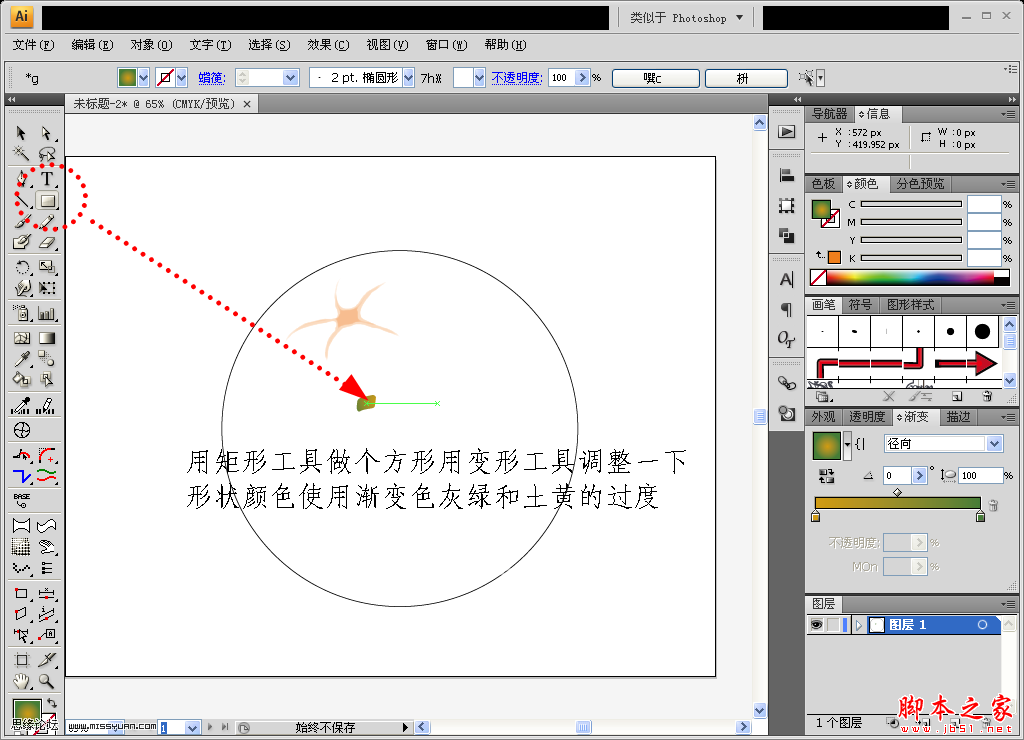Select the Paintbrush tool
This screenshot has height=740, width=1024.
[22, 222]
